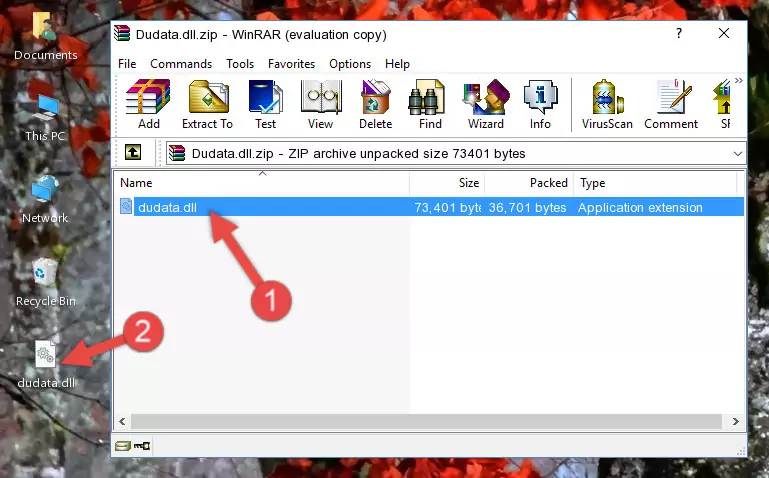Open the Favorites menu
This screenshot has width=769, height=478.
click(291, 64)
